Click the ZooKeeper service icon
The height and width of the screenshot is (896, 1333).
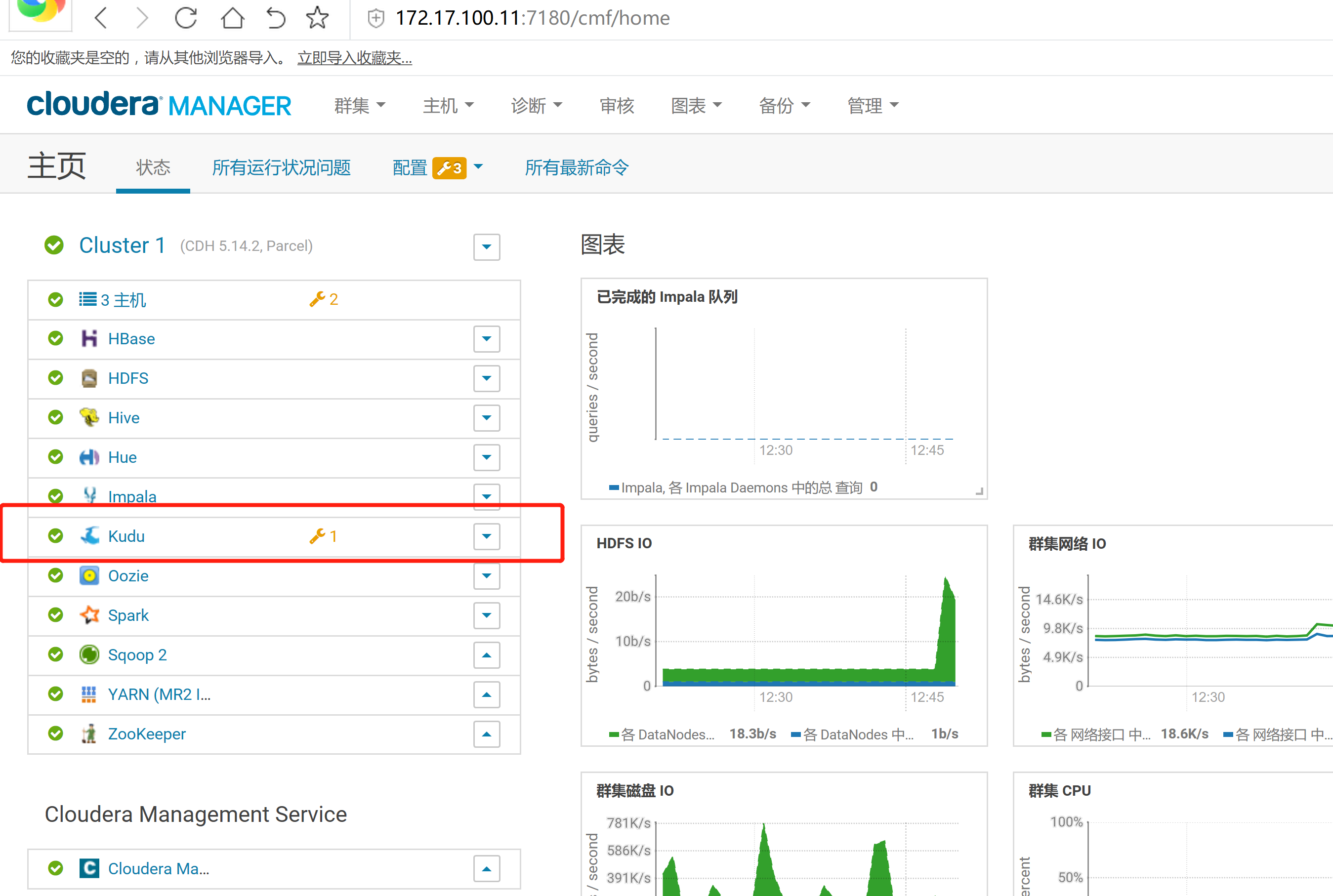(x=88, y=733)
